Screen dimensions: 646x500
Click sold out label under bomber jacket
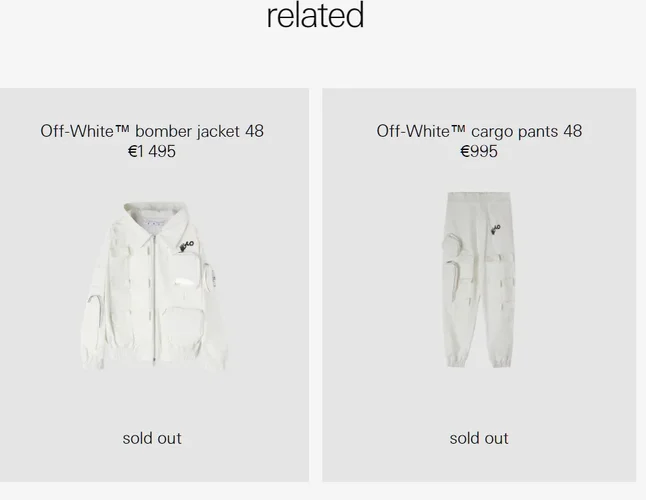(152, 438)
